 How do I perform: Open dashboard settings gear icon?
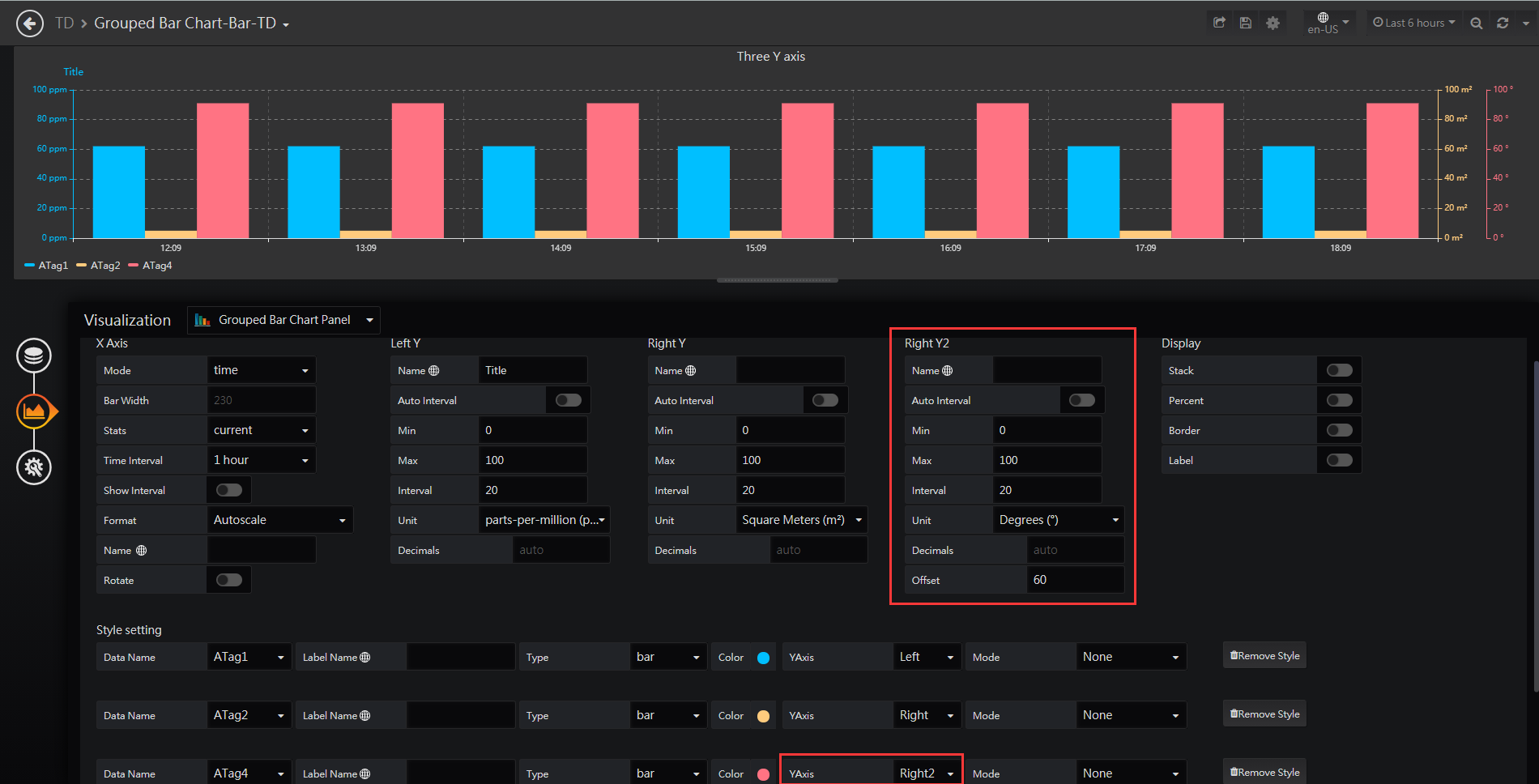point(1273,23)
